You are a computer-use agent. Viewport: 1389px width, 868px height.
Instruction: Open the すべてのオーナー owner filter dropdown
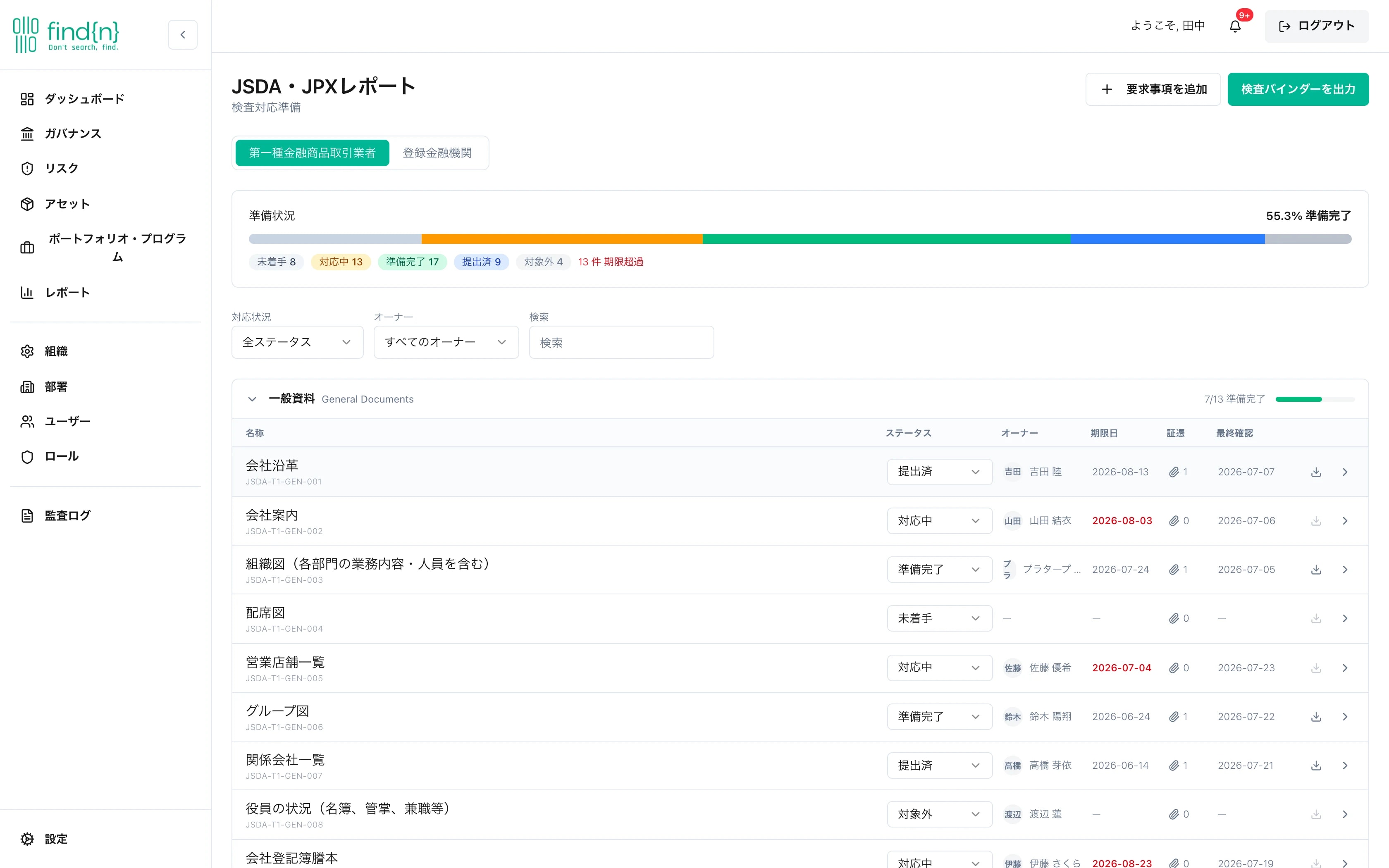point(446,342)
